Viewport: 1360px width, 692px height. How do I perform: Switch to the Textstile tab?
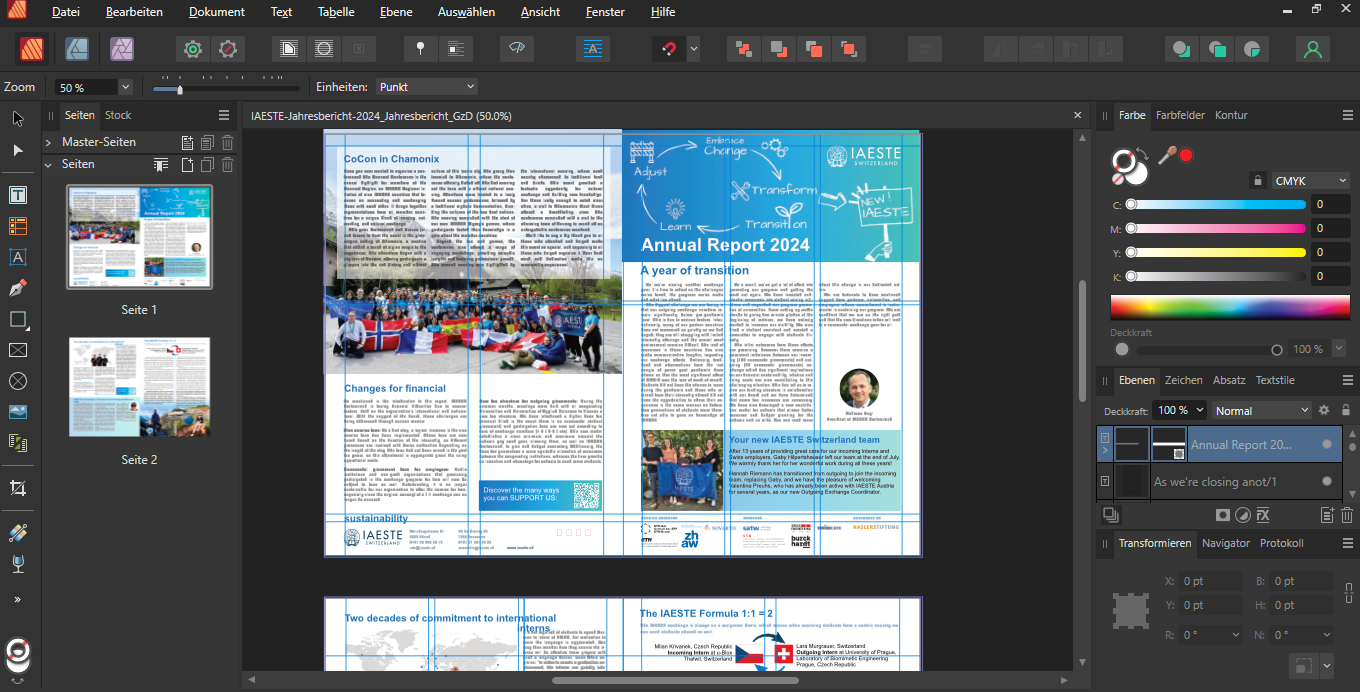(x=1275, y=380)
